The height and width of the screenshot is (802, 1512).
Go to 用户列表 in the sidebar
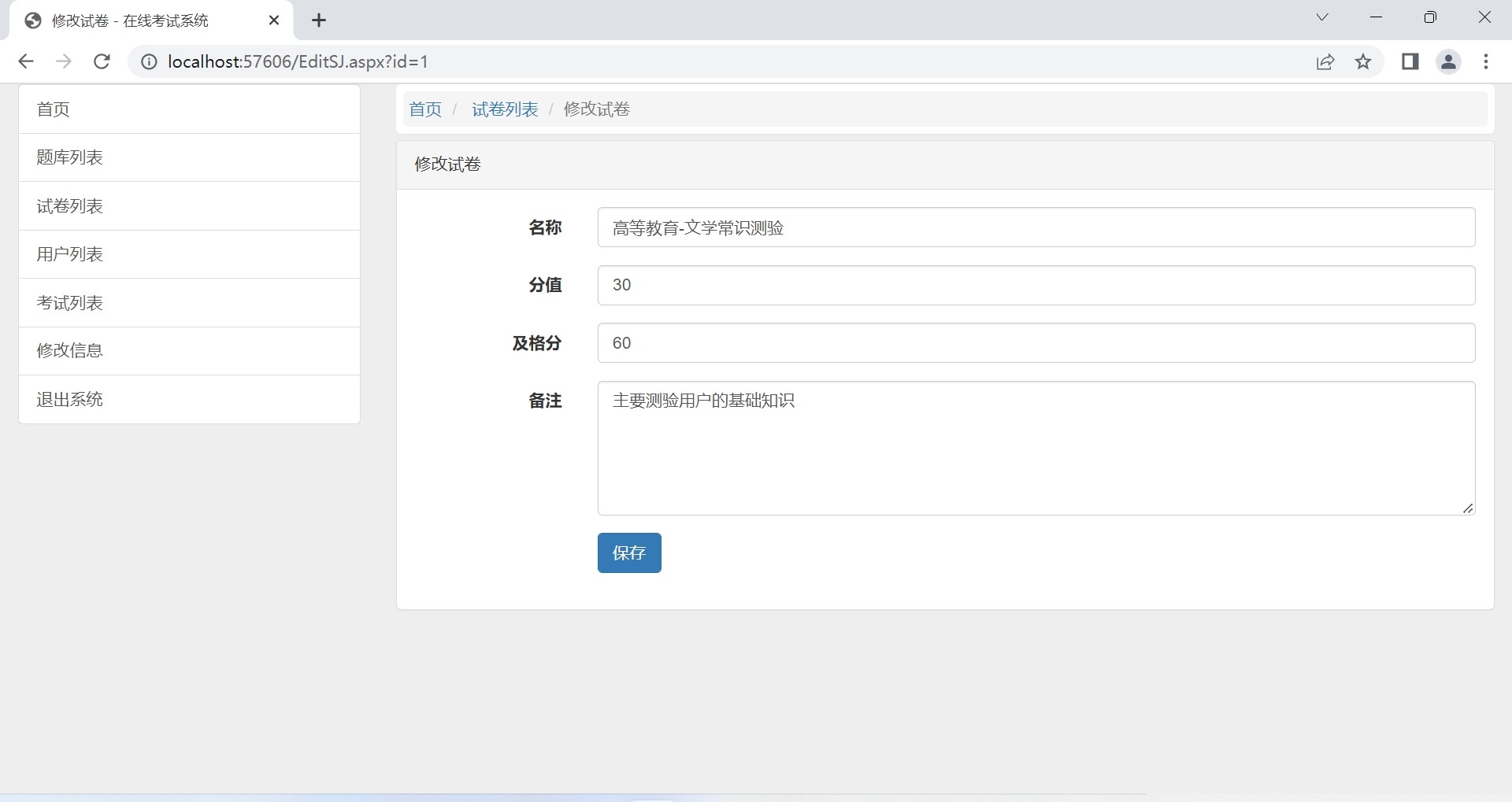coord(70,254)
